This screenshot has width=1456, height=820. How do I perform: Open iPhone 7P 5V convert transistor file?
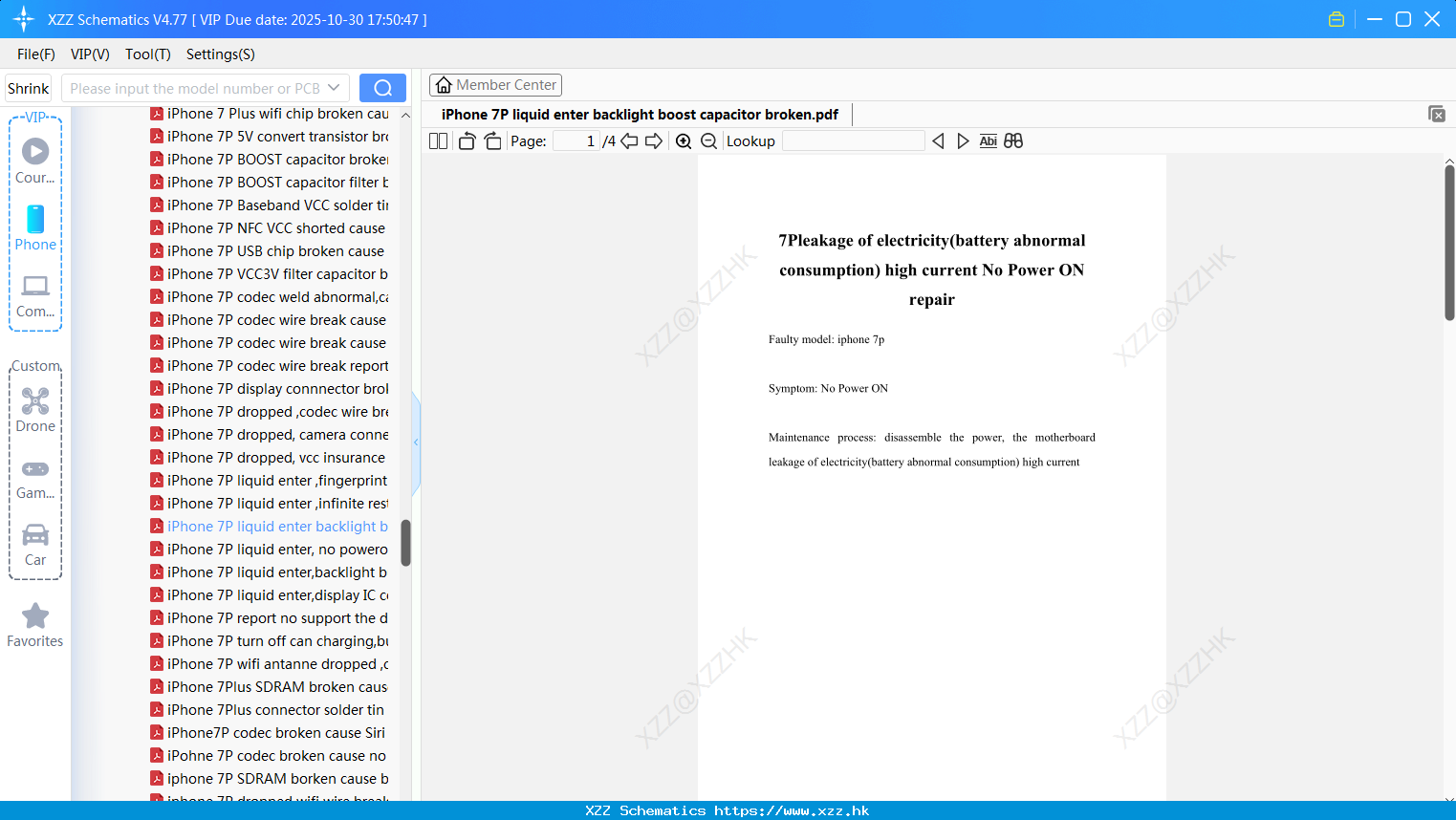coord(270,137)
